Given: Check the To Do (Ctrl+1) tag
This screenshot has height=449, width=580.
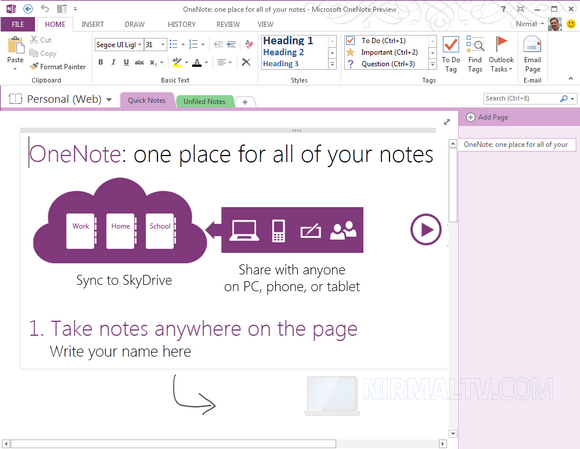Looking at the screenshot, I should tap(384, 40).
